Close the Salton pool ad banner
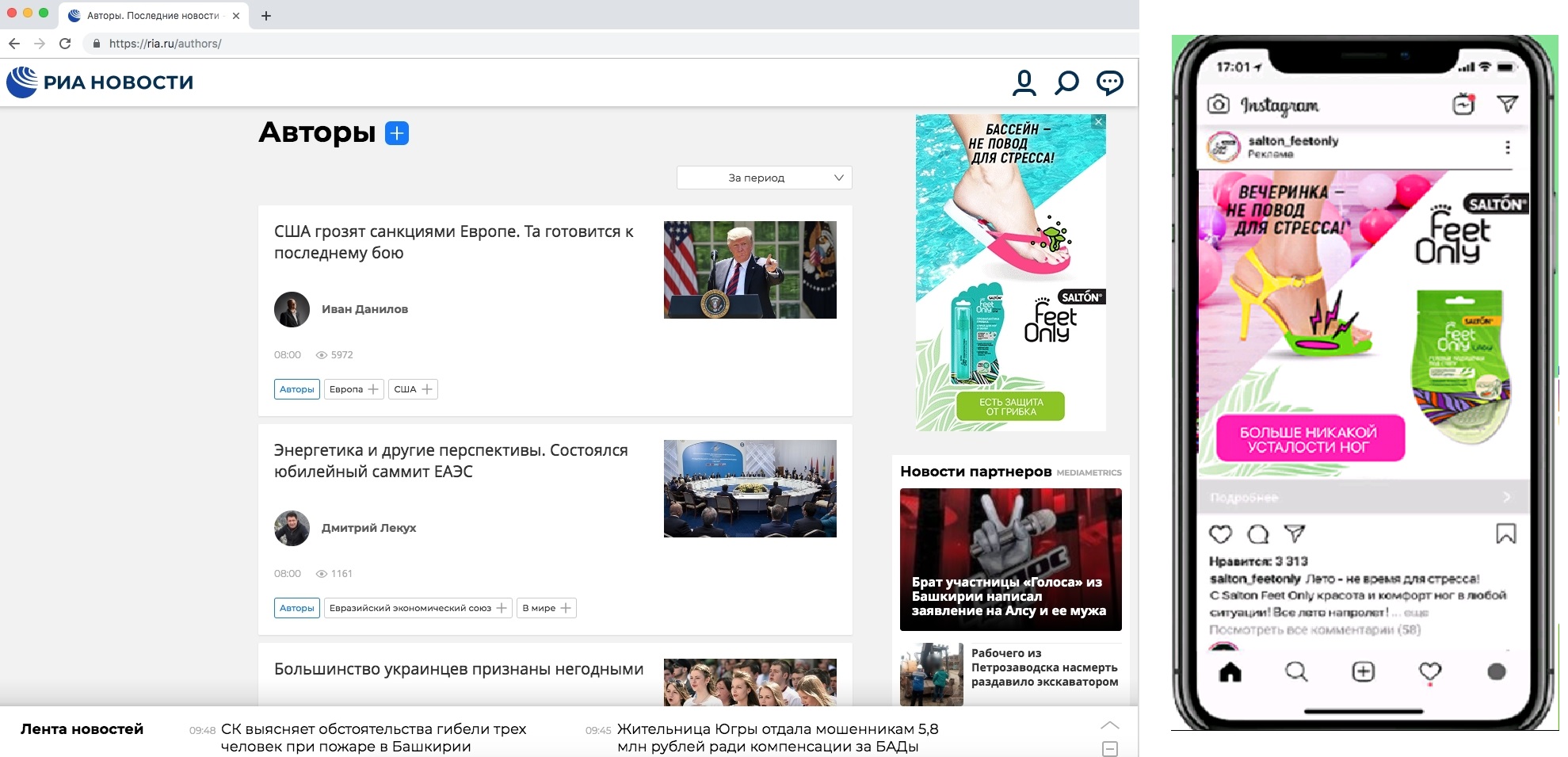1568x757 pixels. click(1098, 121)
